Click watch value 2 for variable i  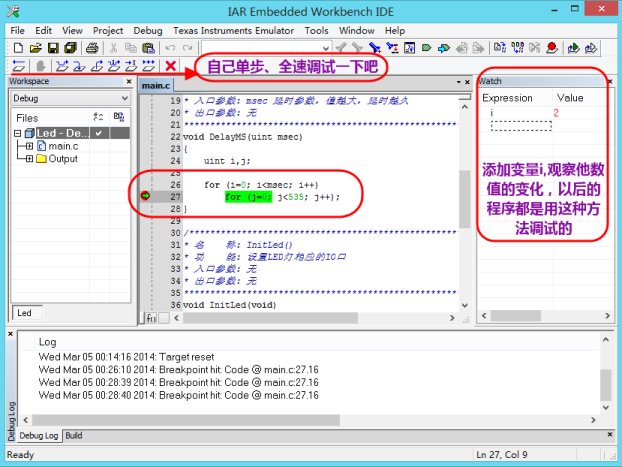[556, 113]
